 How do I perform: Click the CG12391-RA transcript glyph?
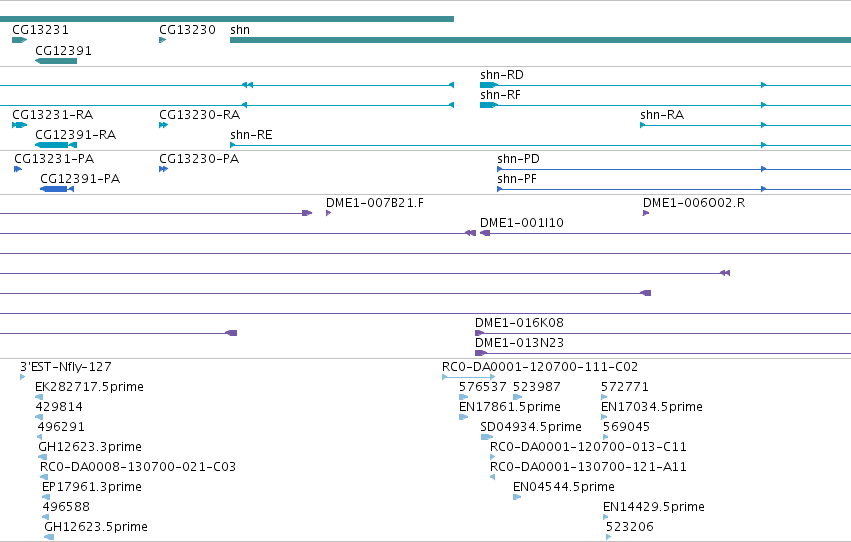pos(56,145)
